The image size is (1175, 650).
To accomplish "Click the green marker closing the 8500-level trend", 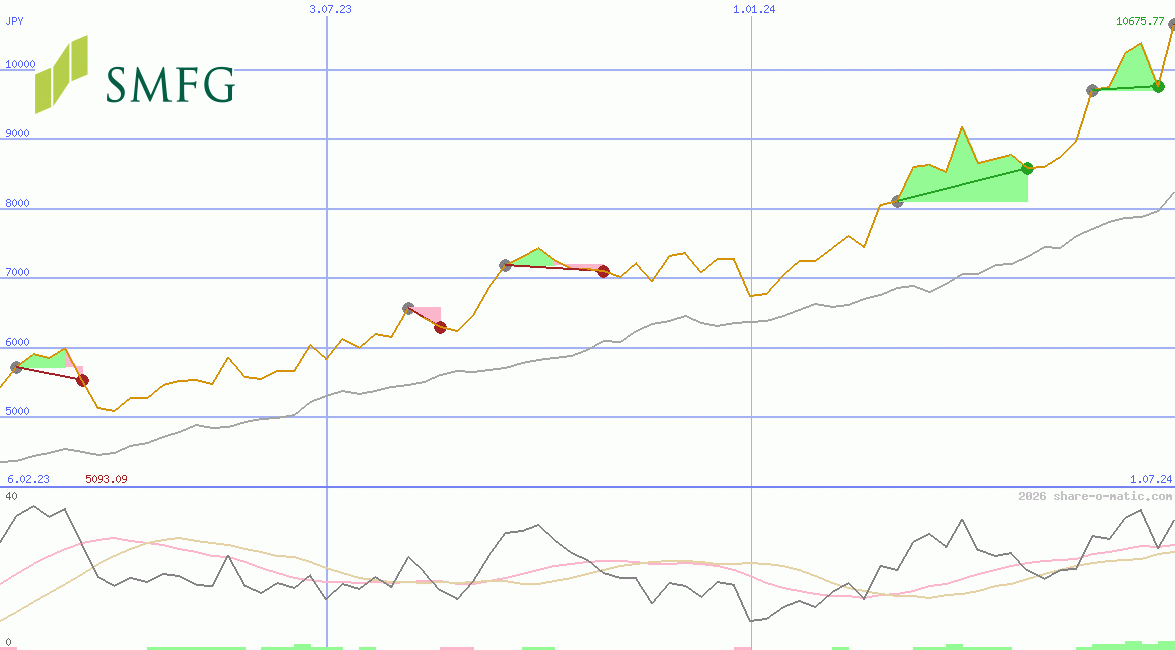I will point(1027,169).
